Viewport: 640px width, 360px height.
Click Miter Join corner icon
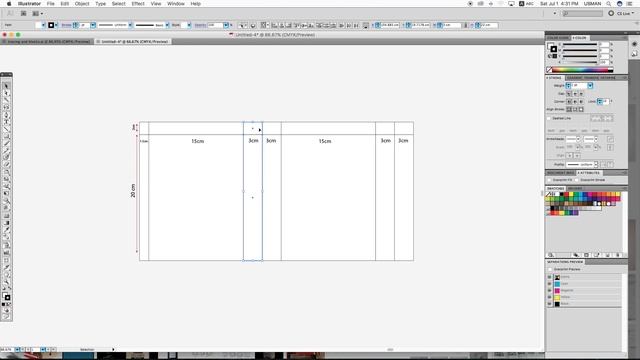coord(569,101)
